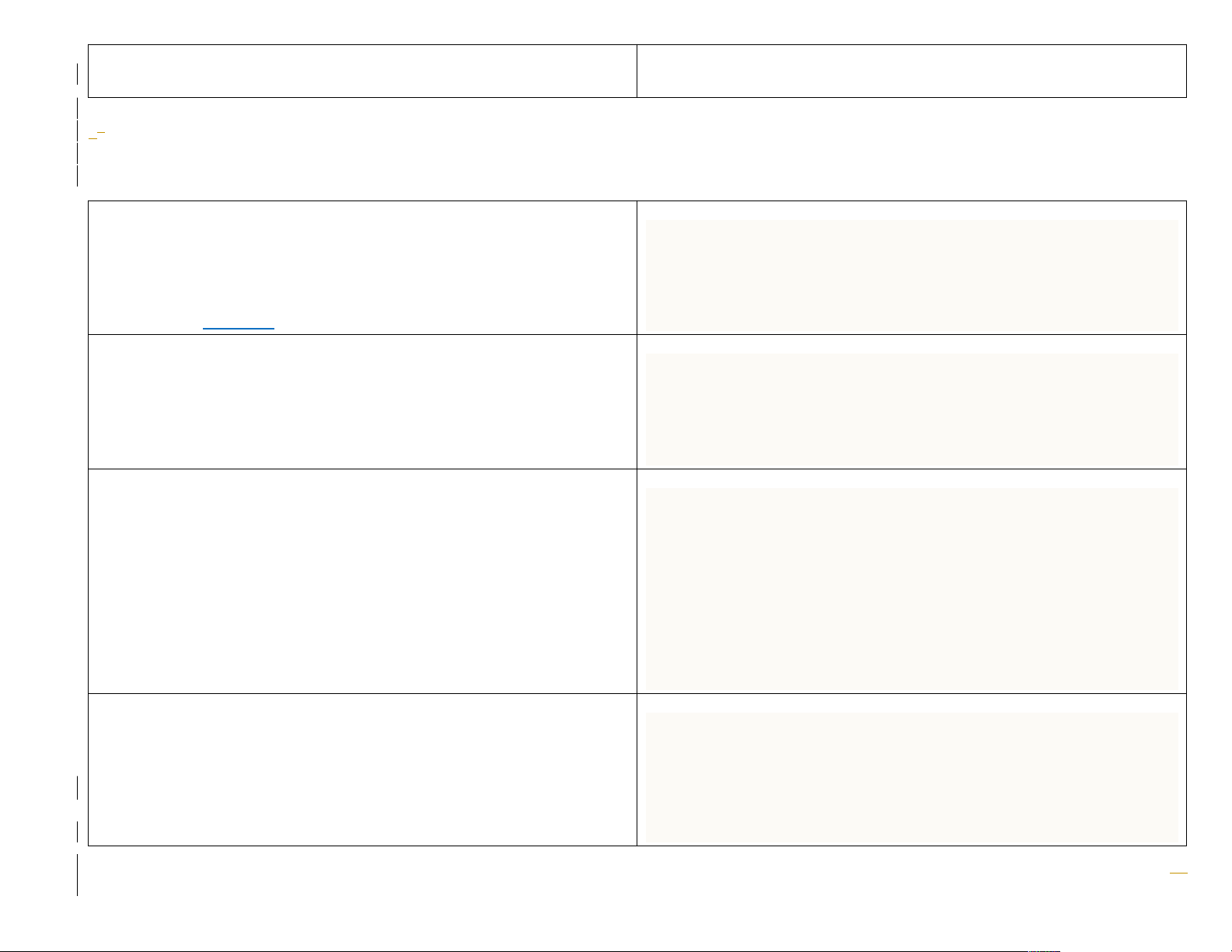Screen dimensions: 1232x952
Task: Open the blue underlined link in the table
Action: 238,329
